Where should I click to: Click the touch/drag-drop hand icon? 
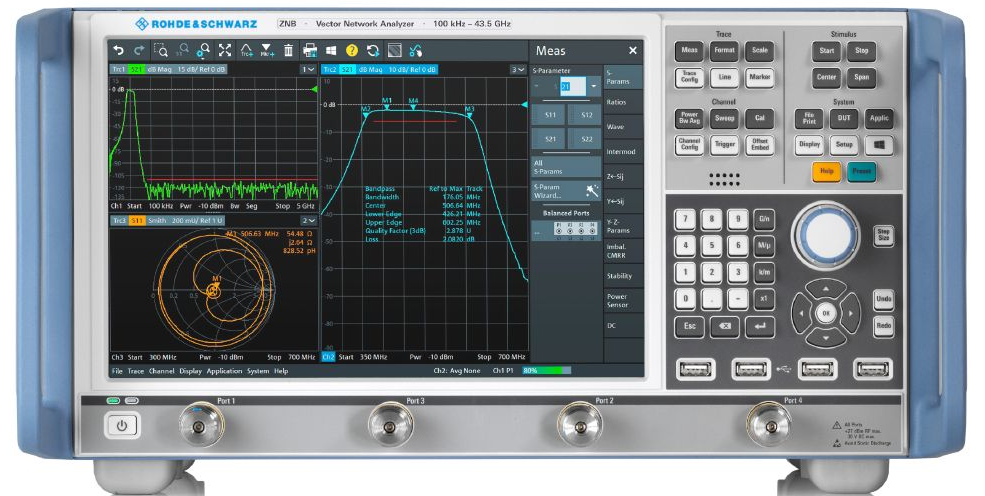415,50
